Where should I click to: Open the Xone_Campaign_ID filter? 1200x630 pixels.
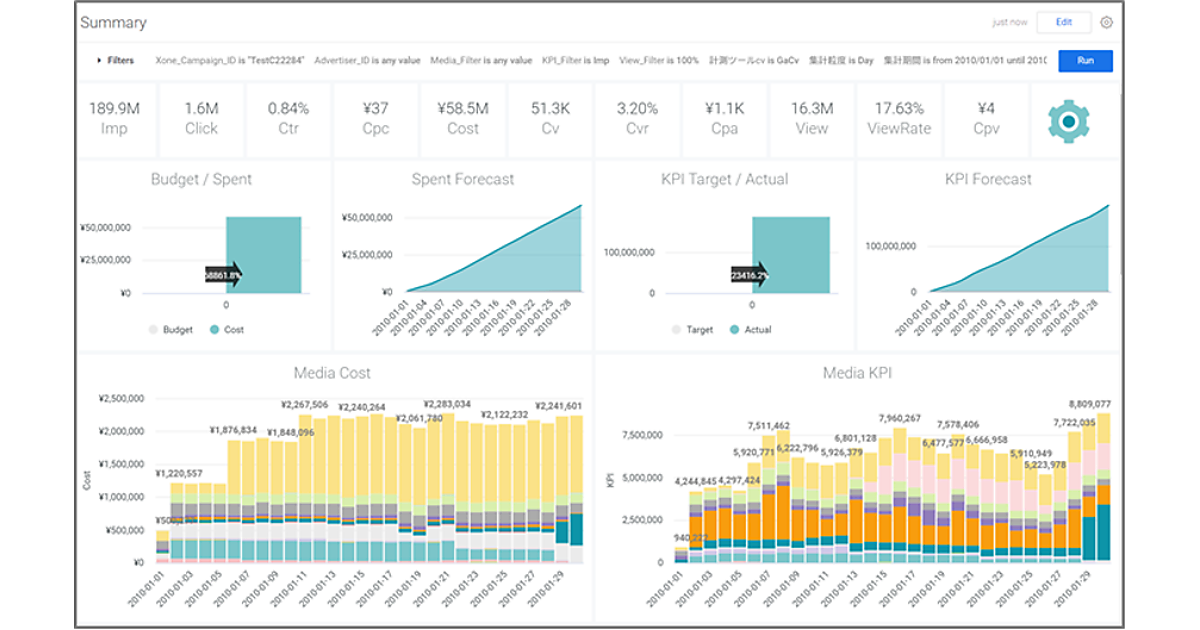click(x=229, y=61)
